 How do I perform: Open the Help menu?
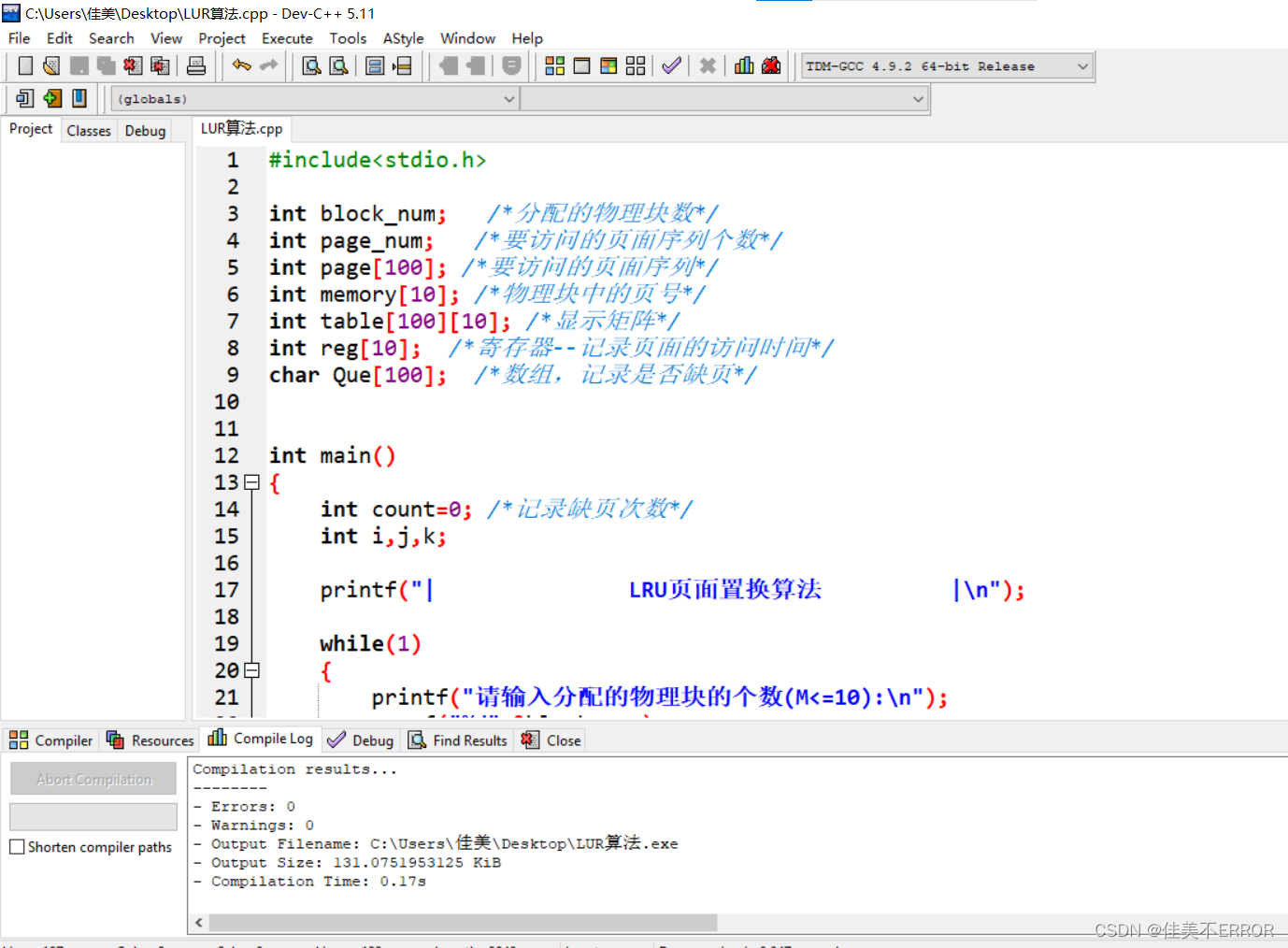(x=527, y=38)
